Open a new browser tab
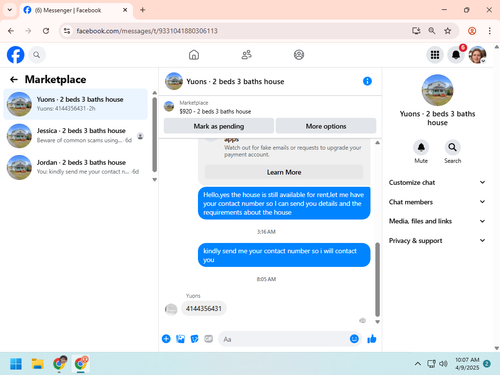Screen dimensions: 500x375 (143, 10)
